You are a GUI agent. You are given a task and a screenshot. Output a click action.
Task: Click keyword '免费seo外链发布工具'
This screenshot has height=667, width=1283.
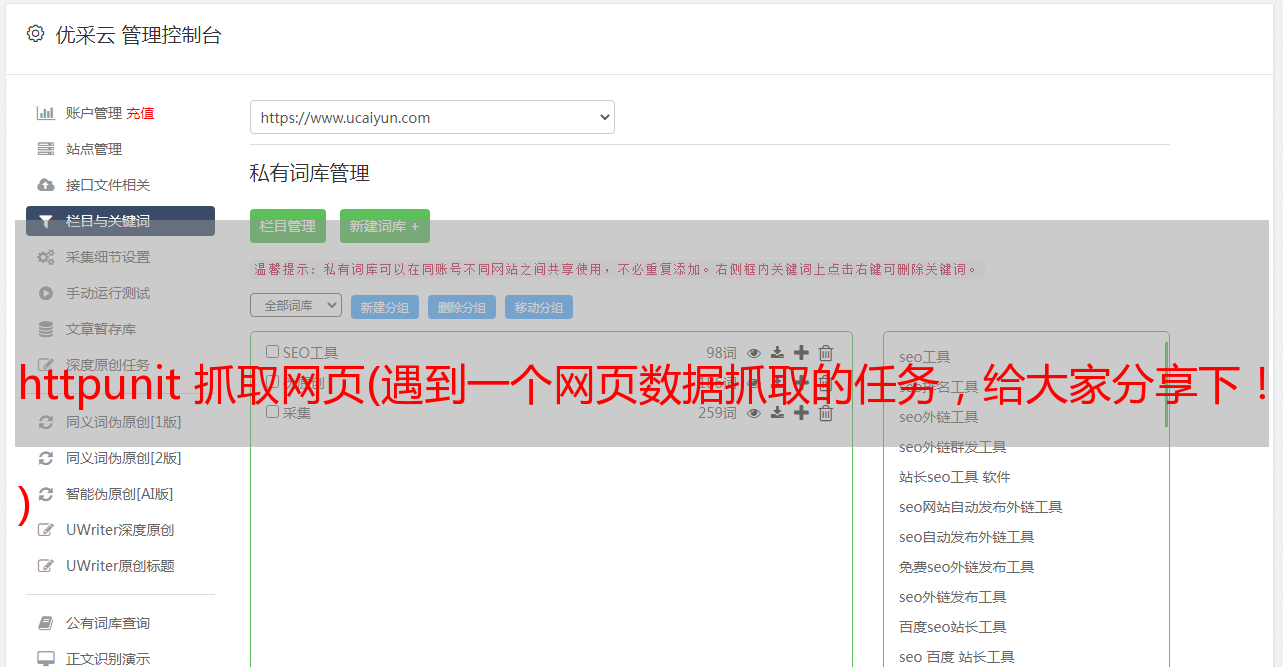[966, 567]
